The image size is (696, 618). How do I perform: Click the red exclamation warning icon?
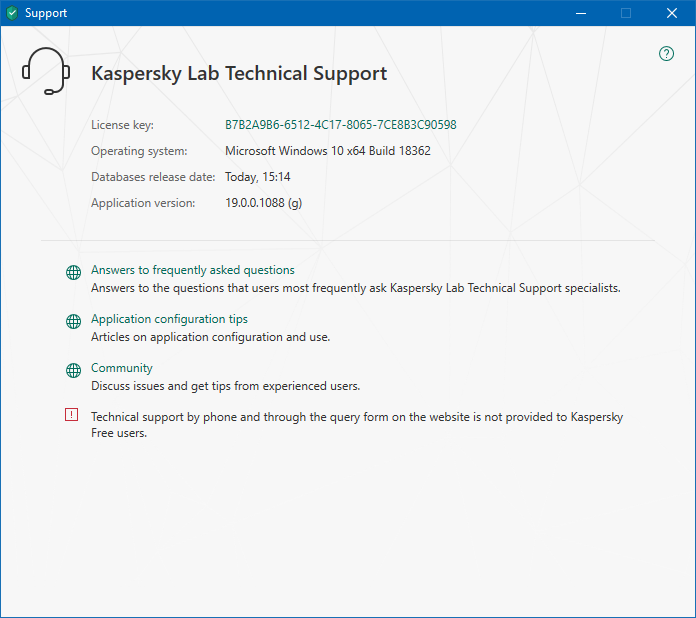pos(71,415)
